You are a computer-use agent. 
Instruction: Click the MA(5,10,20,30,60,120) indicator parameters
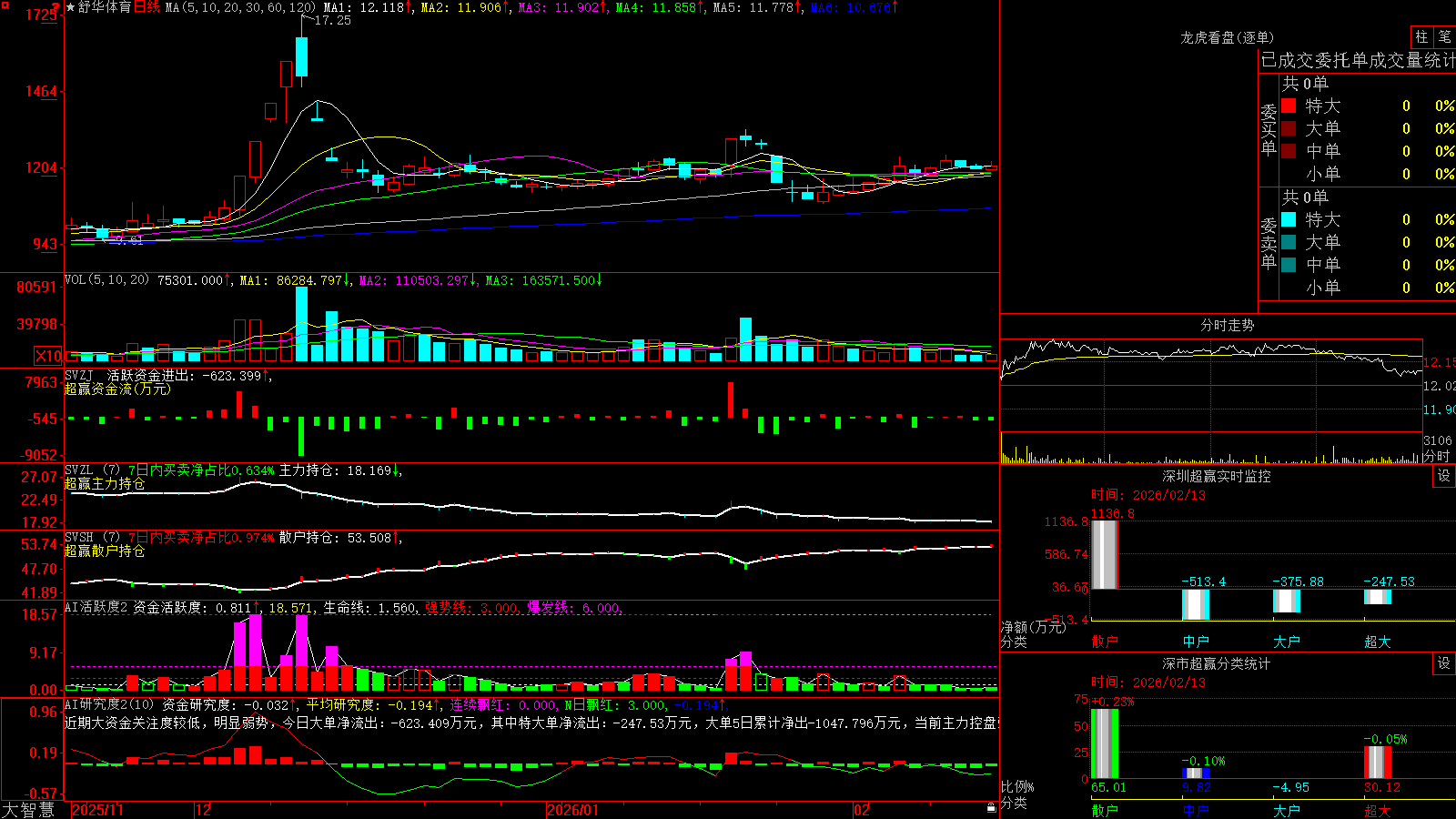pos(240,7)
